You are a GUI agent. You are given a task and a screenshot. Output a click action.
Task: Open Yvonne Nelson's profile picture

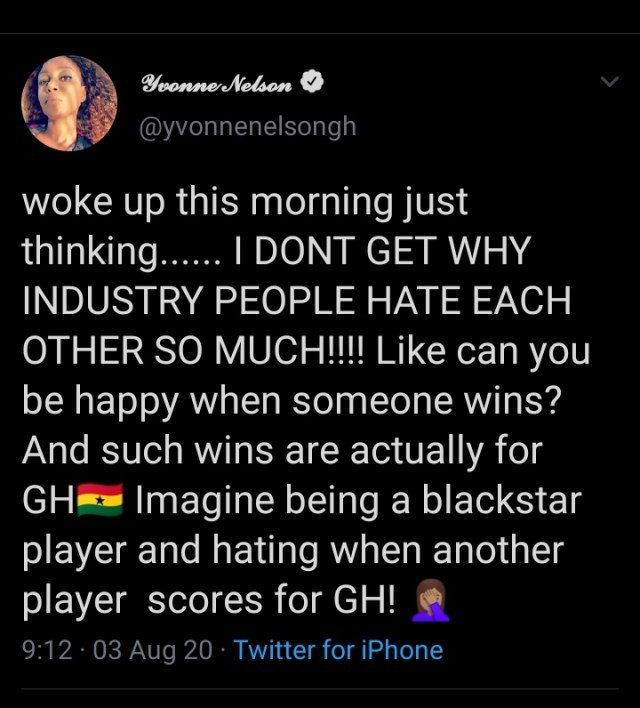click(x=69, y=103)
